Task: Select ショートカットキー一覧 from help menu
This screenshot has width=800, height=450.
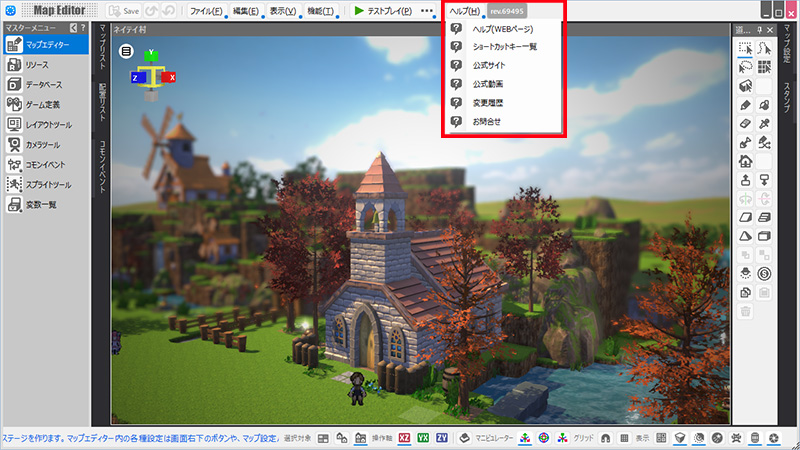Action: 504,47
